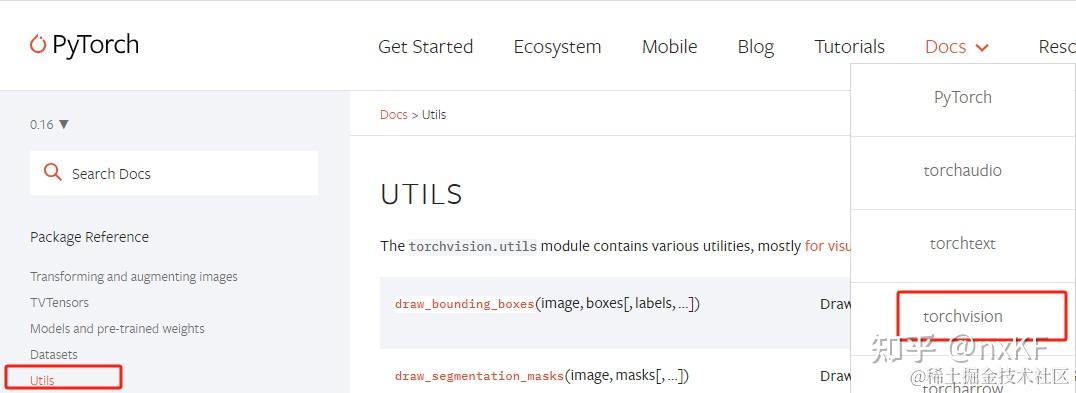Open the Tutorials page

click(x=850, y=47)
